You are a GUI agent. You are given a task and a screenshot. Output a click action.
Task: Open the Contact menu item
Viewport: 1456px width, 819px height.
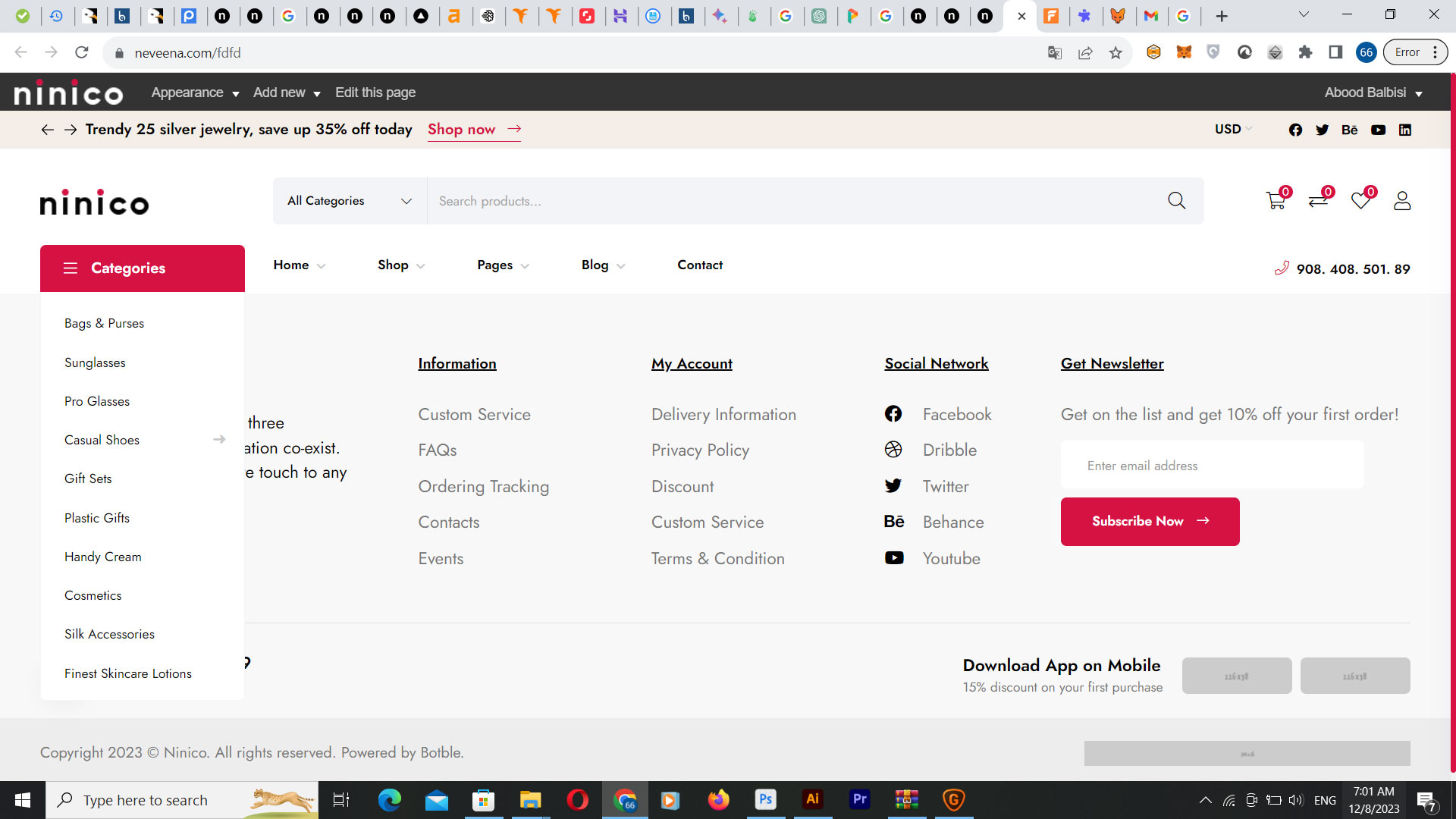pyautogui.click(x=699, y=265)
